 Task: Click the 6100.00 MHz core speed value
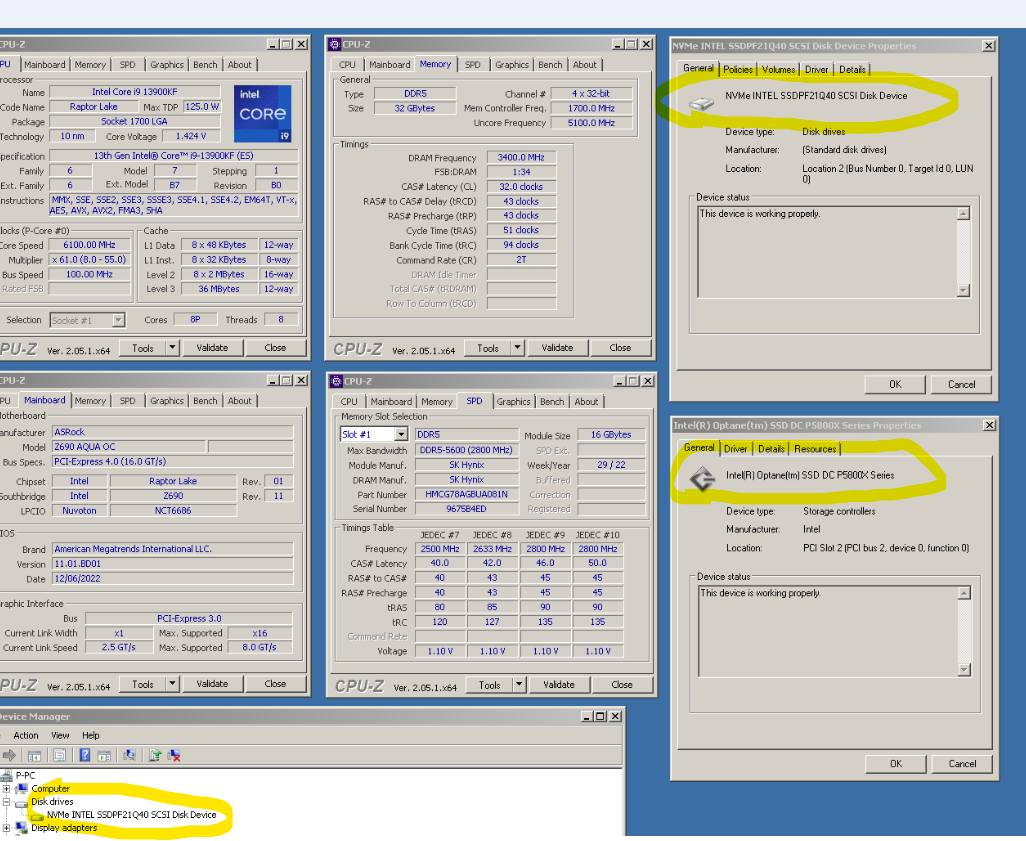[x=89, y=245]
